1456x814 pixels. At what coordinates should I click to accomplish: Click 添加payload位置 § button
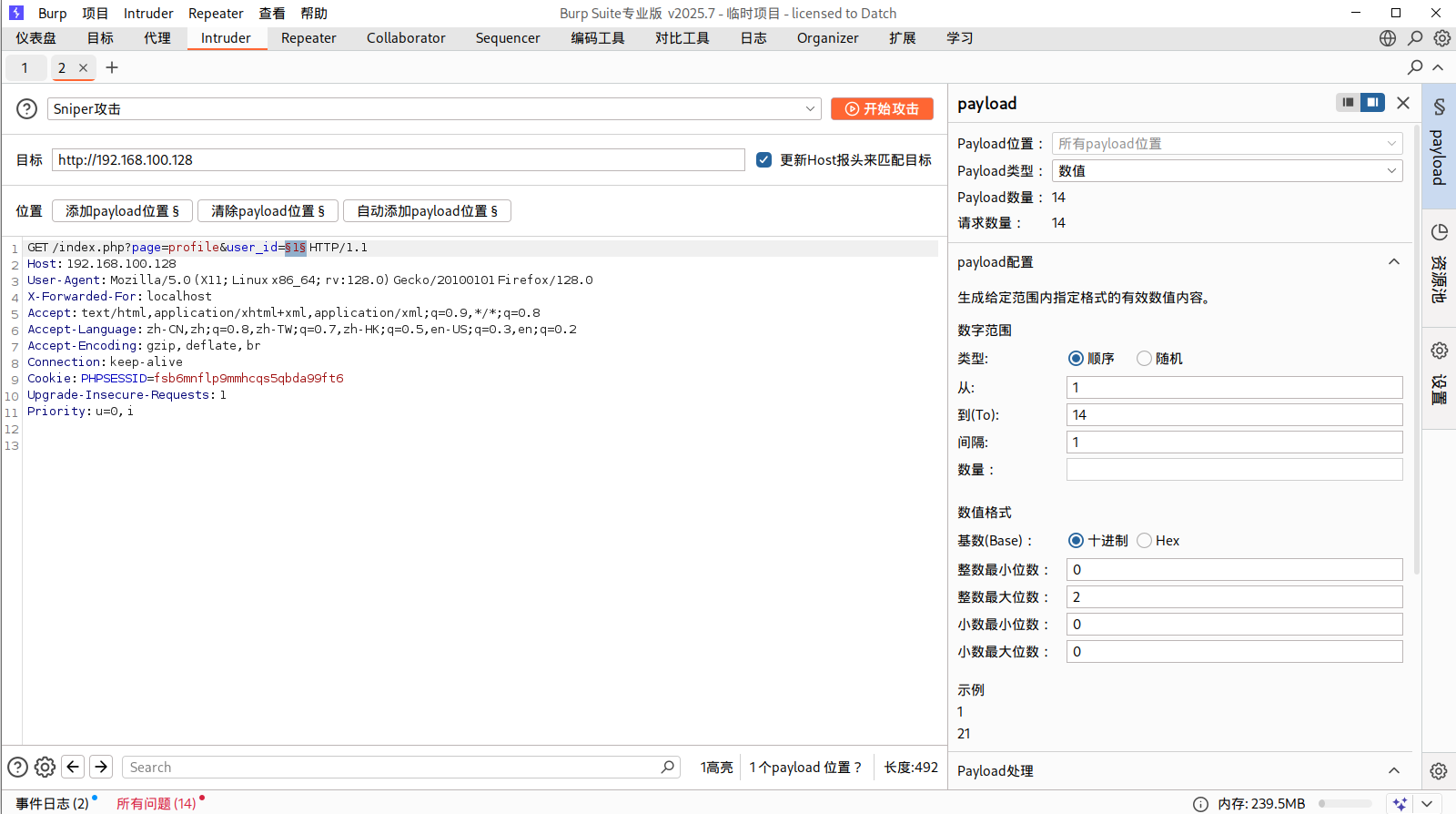(122, 211)
